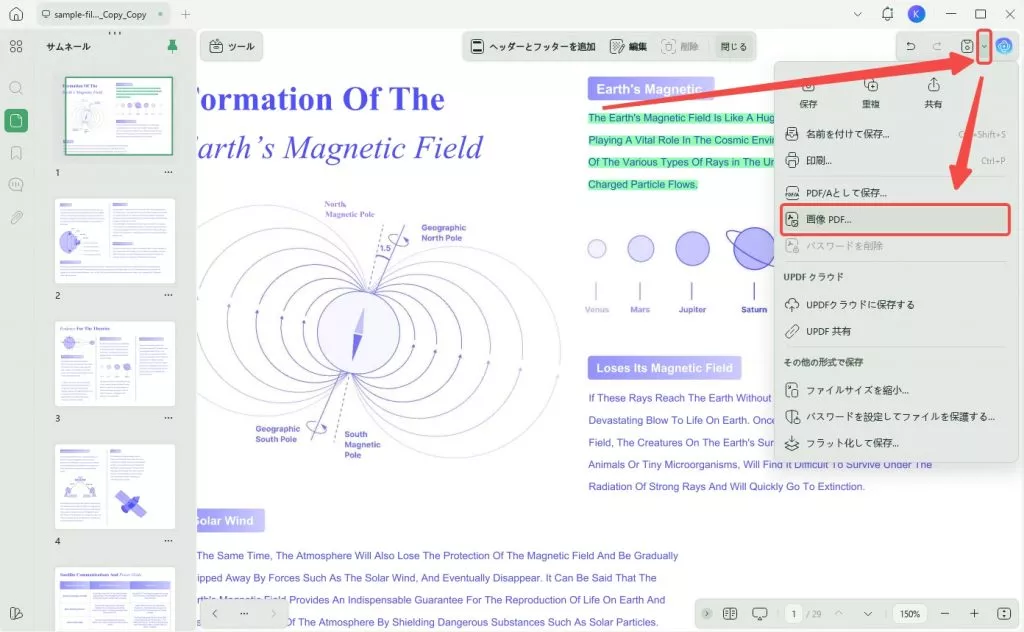Open more options for thumbnail page 2
The height and width of the screenshot is (632, 1024).
click(x=168, y=295)
